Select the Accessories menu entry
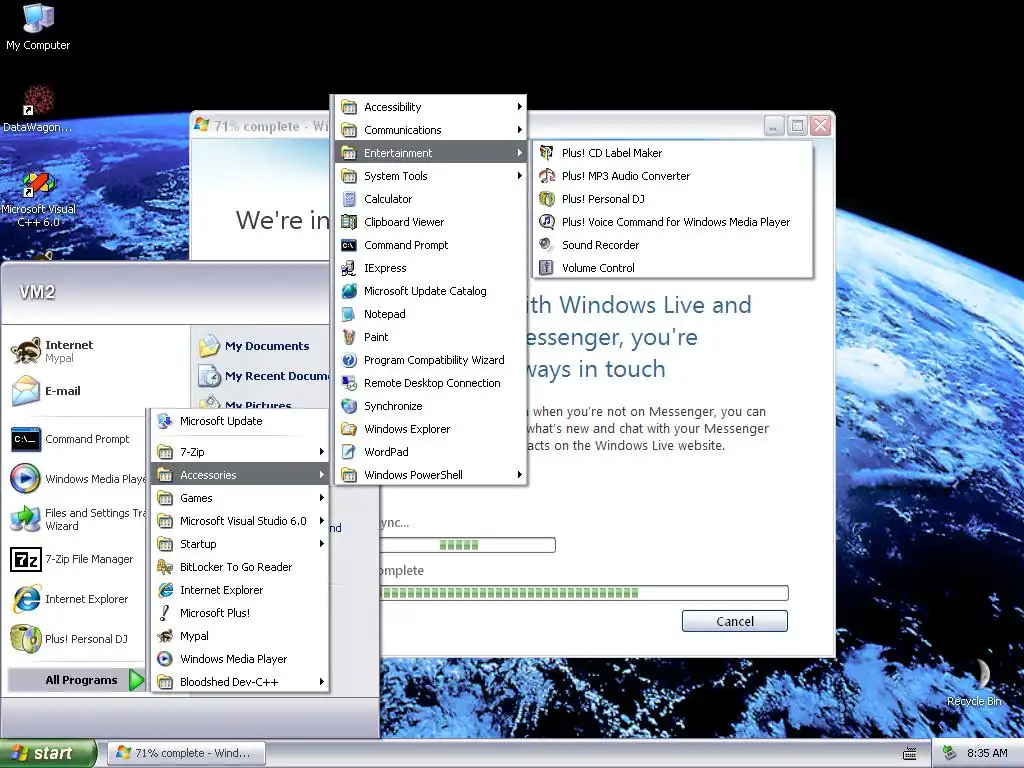 click(x=240, y=475)
